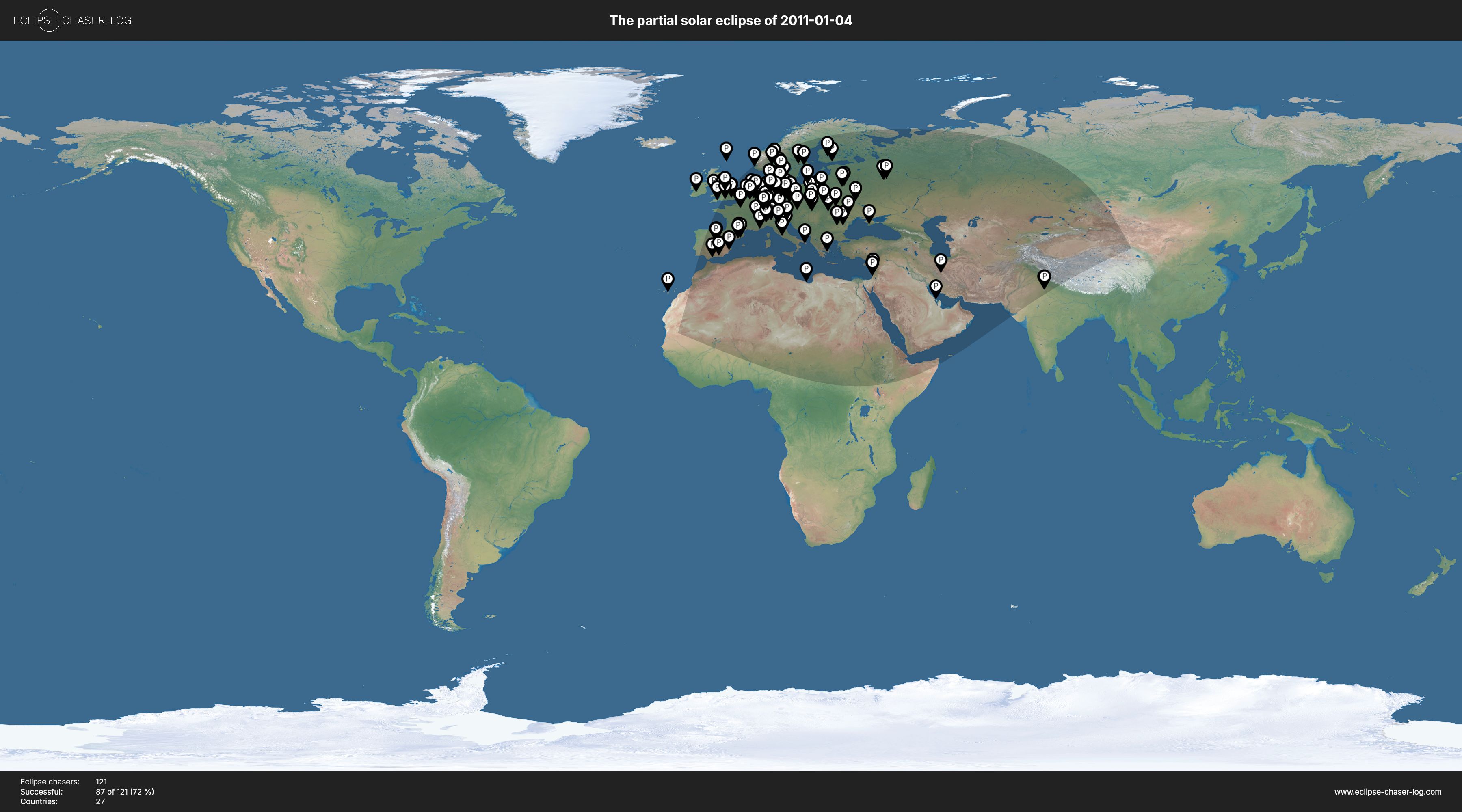This screenshot has width=1462, height=812.
Task: Click the map marker near the Canary Islands
Action: pyautogui.click(x=667, y=281)
